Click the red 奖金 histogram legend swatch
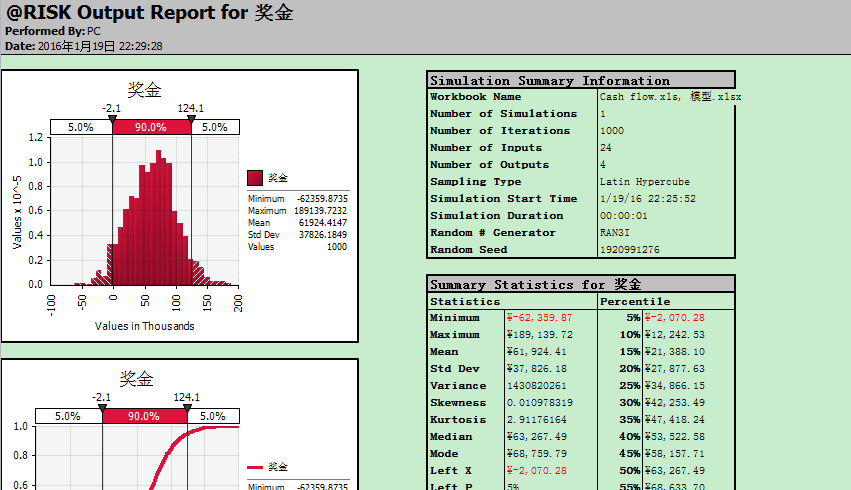 tap(255, 178)
